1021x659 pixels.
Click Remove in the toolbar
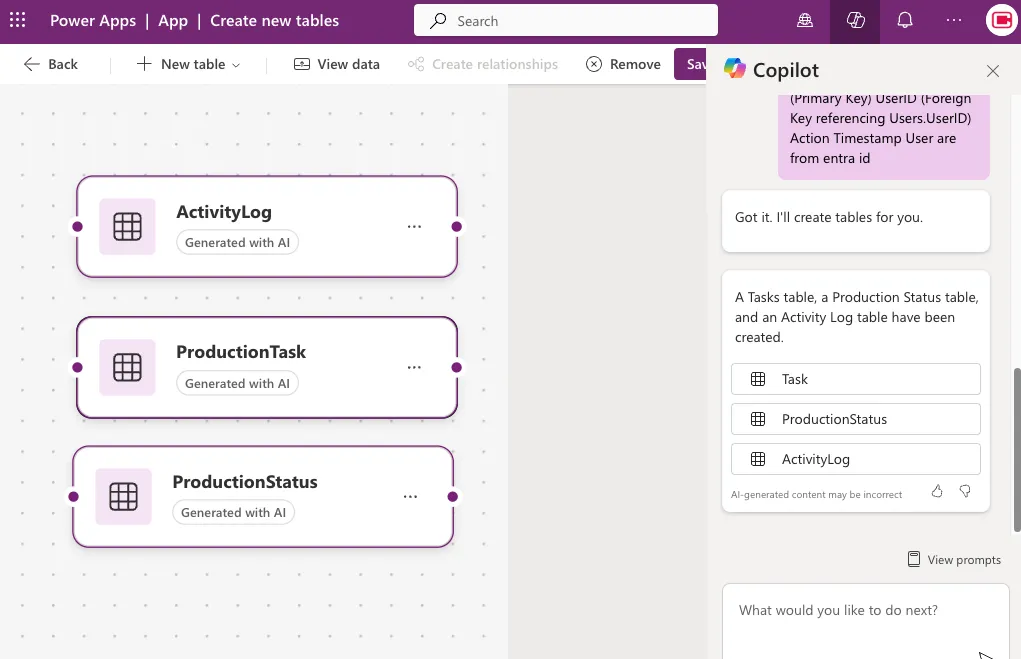pos(623,64)
